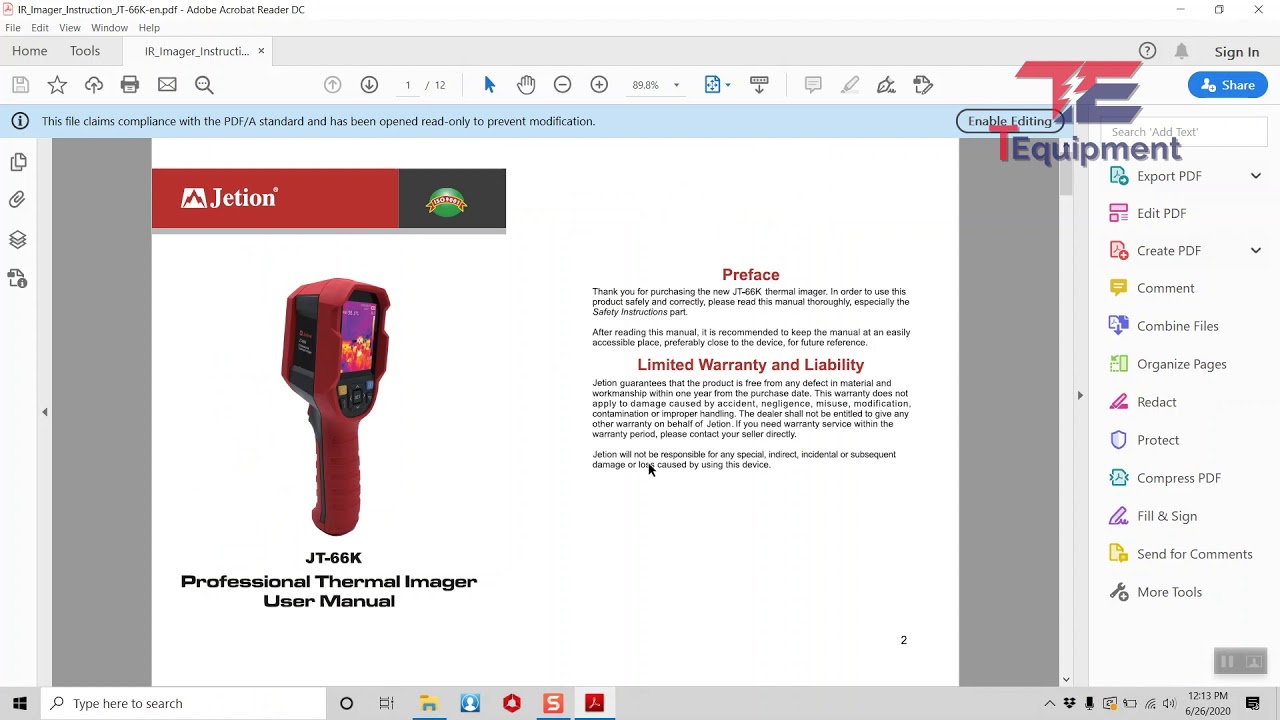Open Task View on taskbar
The image size is (1280, 720).
pos(387,703)
